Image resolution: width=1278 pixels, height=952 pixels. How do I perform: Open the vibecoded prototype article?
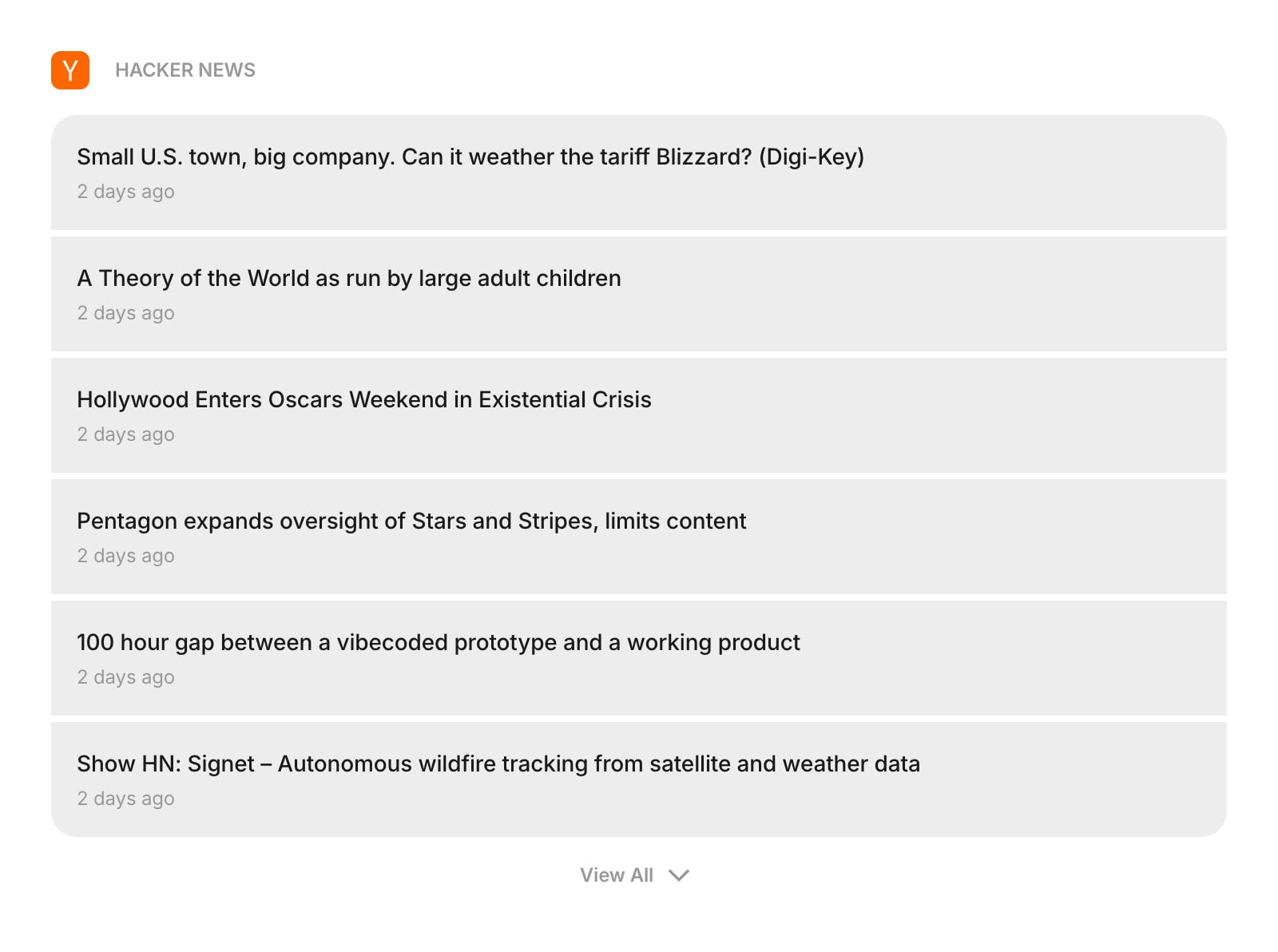coord(438,643)
